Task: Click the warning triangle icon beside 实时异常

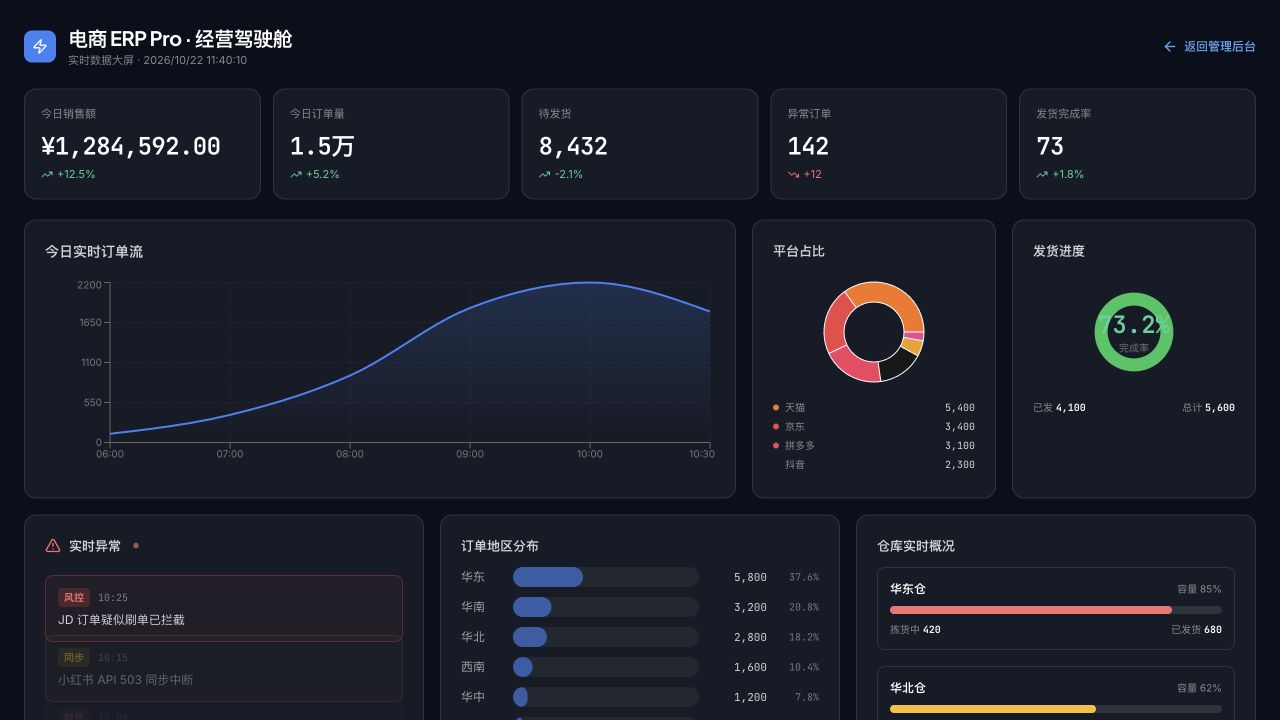Action: click(x=53, y=546)
